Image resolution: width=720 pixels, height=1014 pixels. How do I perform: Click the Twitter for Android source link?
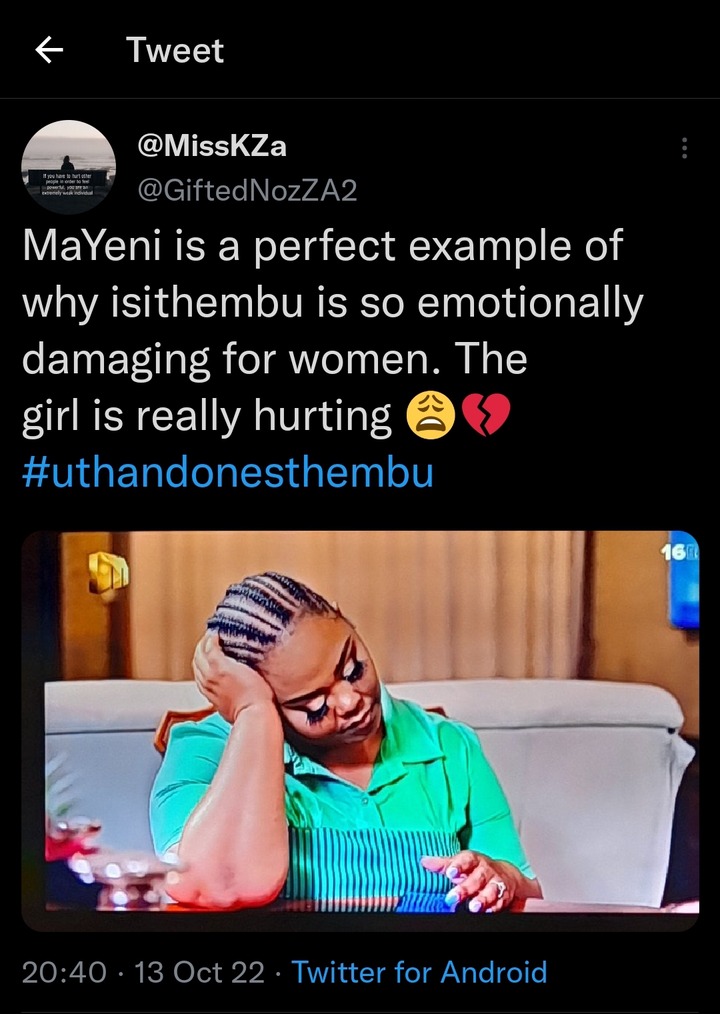tap(419, 972)
